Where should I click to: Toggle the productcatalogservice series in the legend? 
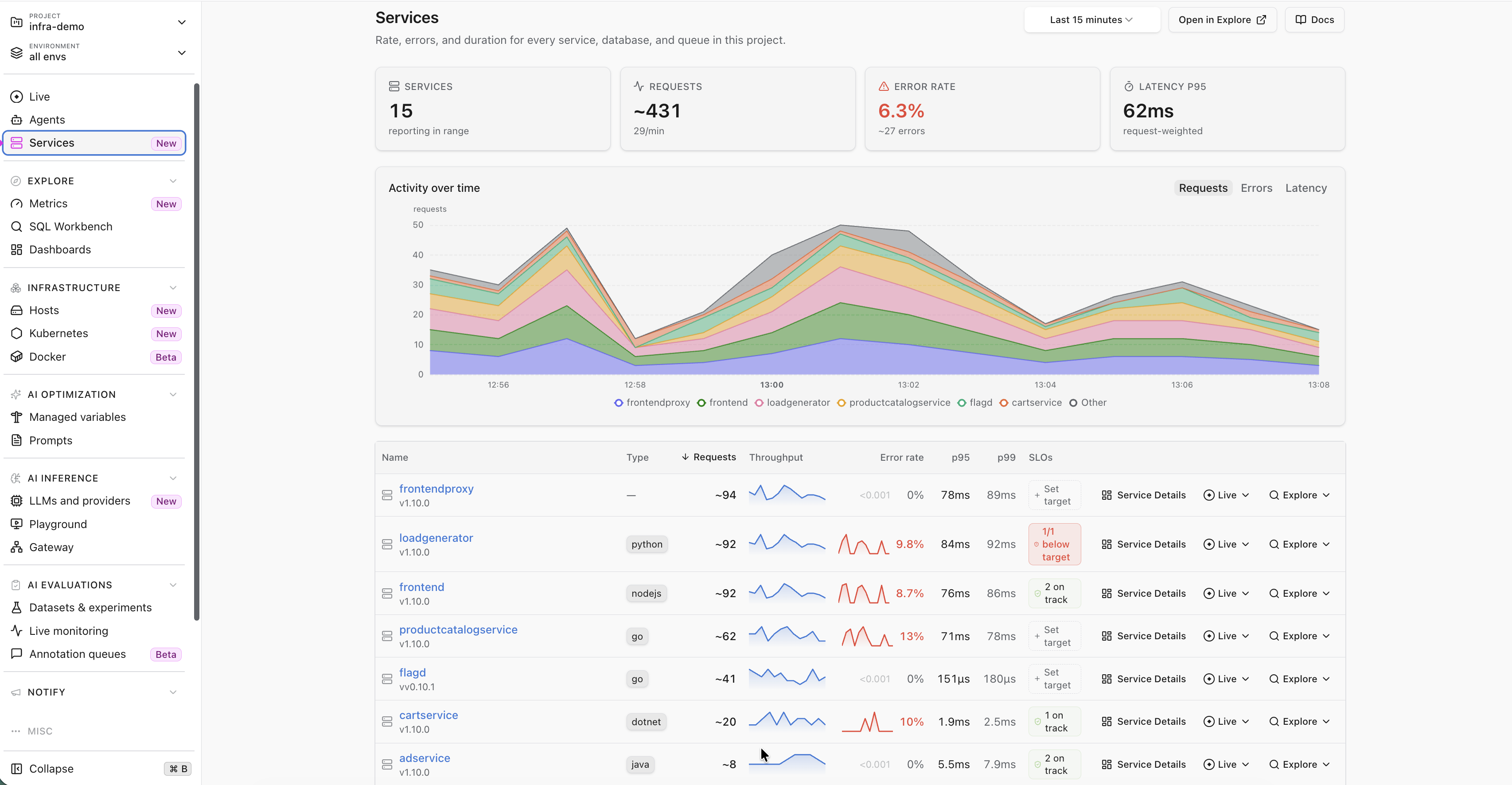pyautogui.click(x=893, y=403)
